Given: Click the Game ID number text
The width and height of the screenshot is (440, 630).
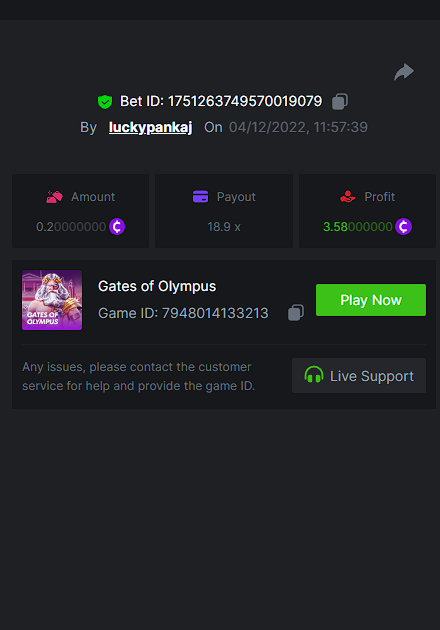Looking at the screenshot, I should click(215, 313).
